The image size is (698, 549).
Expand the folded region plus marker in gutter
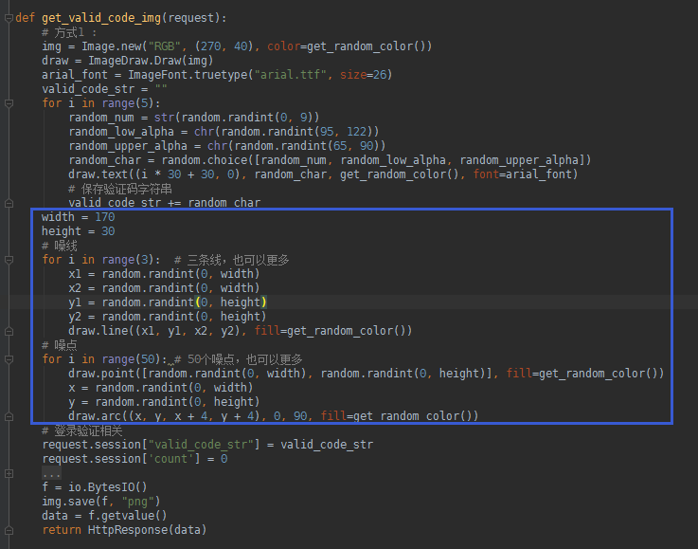point(8,473)
